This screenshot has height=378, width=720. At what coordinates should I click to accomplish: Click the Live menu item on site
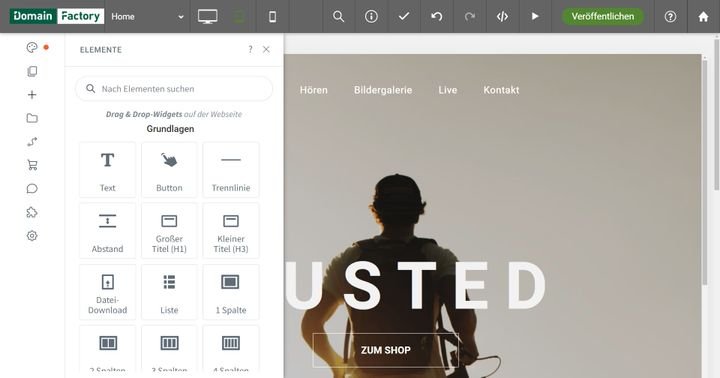(x=448, y=90)
